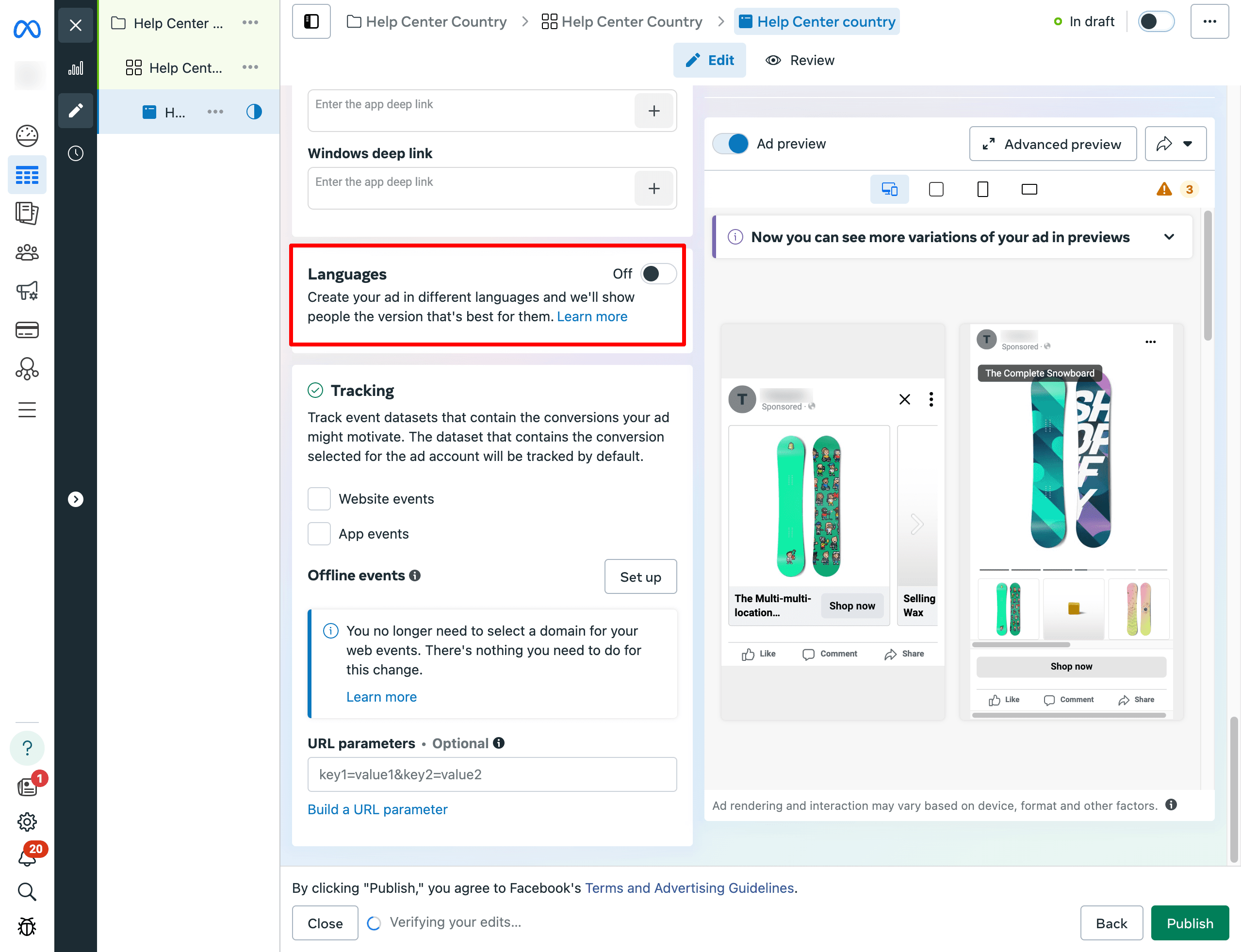1241x952 pixels.
Task: Expand the collapsed side panel arrow
Action: coord(75,499)
